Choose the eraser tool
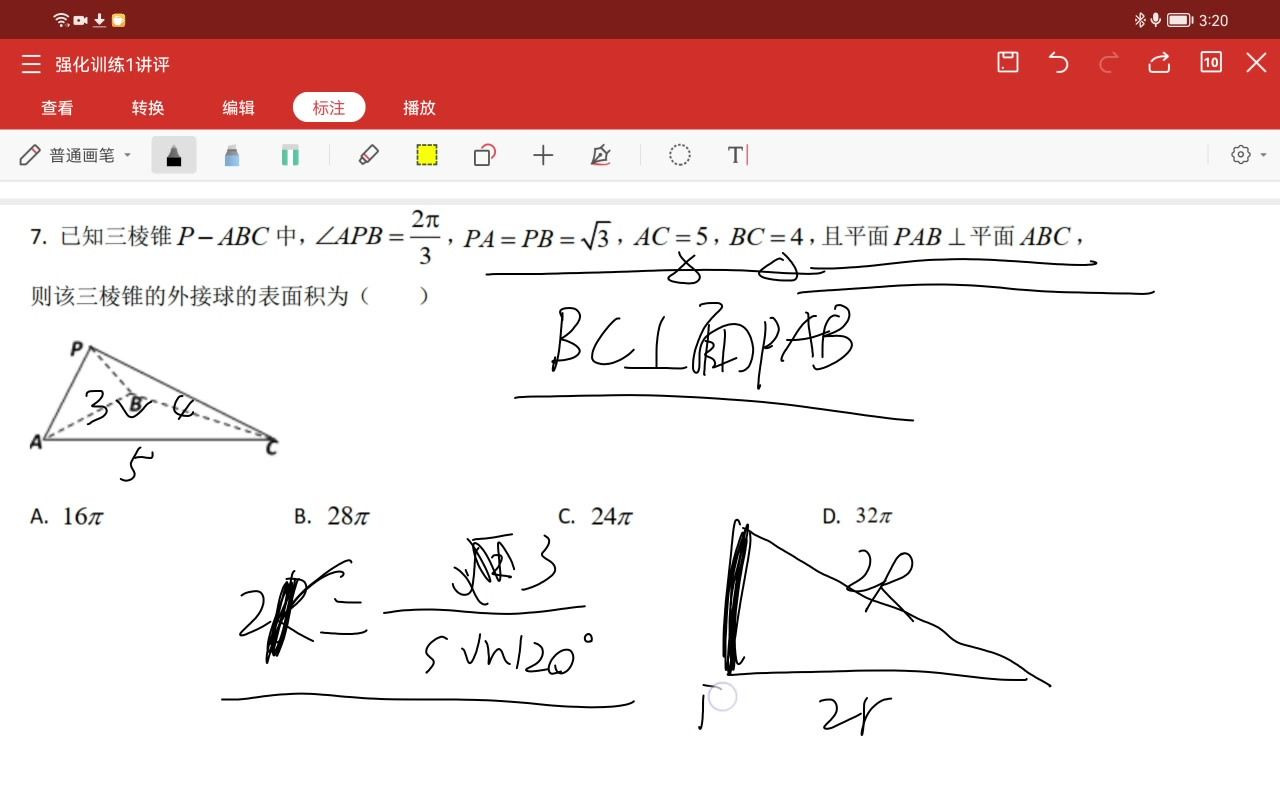The width and height of the screenshot is (1280, 800). coord(368,155)
